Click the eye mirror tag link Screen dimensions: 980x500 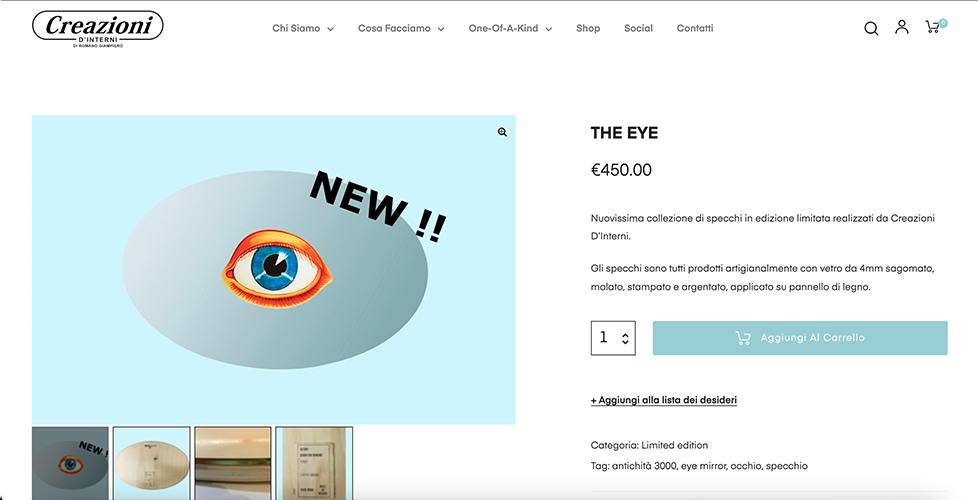pos(703,466)
